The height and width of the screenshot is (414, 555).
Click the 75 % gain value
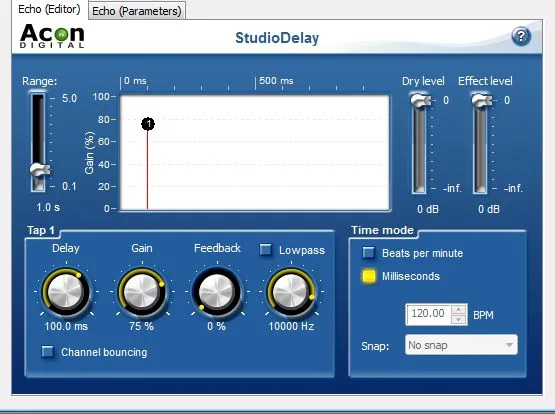pos(142,326)
